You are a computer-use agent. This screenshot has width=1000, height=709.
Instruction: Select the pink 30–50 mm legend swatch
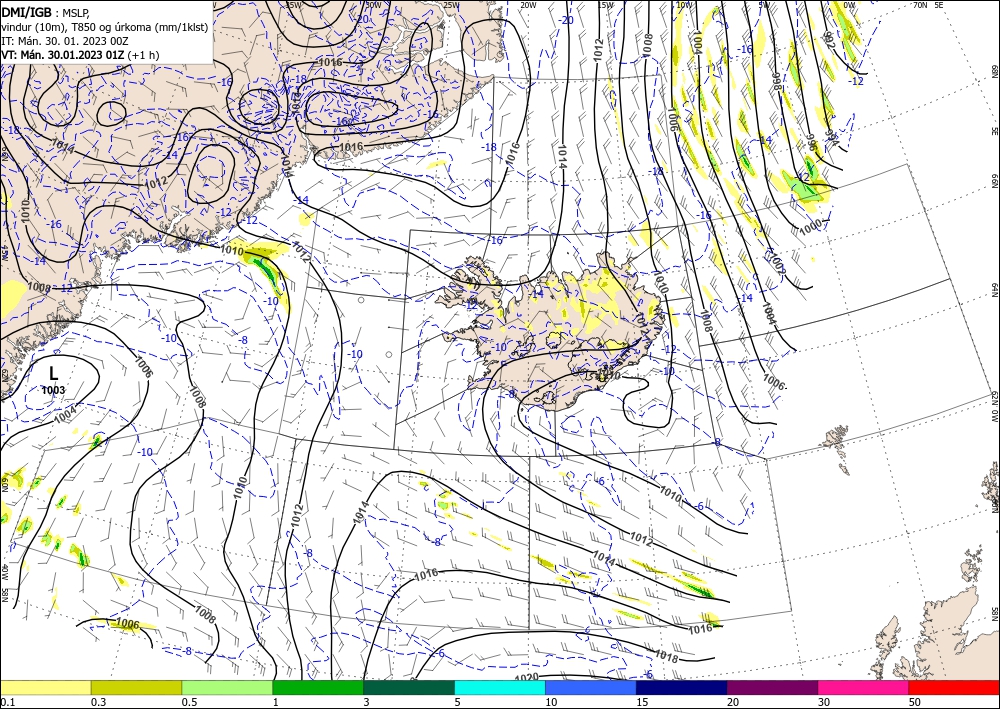point(864,687)
